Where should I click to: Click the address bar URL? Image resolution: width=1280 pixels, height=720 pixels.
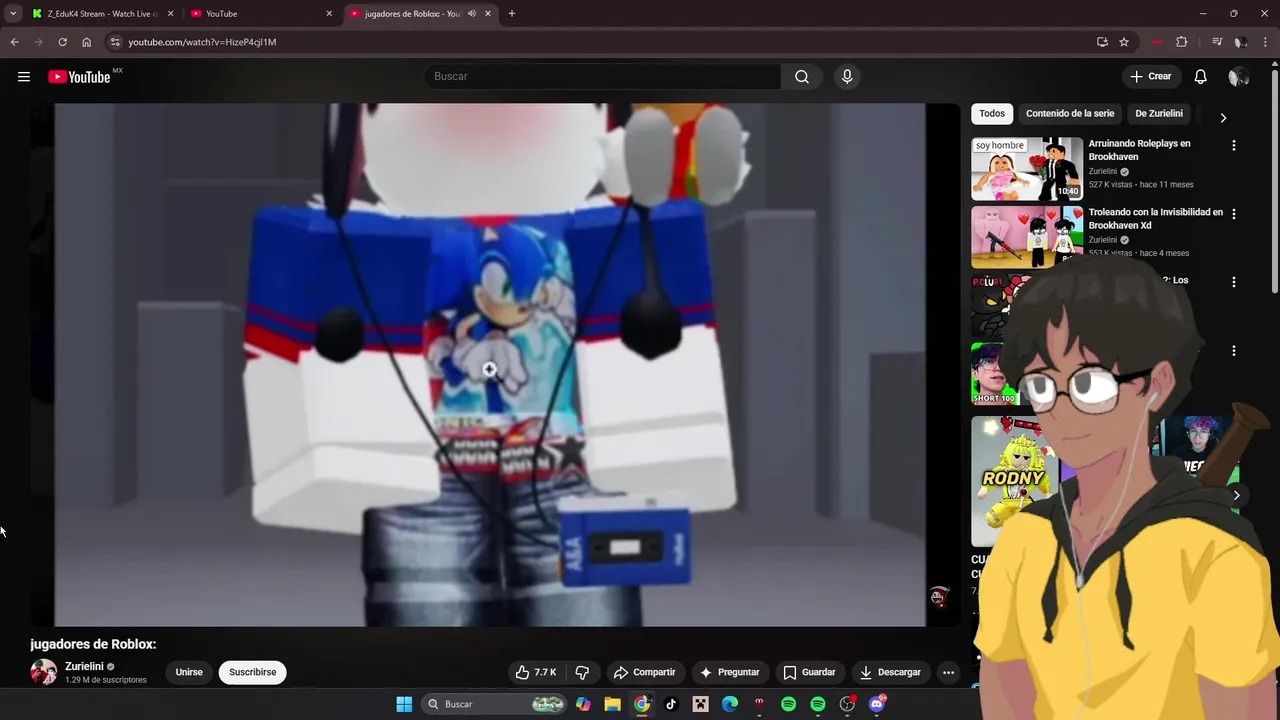[202, 42]
